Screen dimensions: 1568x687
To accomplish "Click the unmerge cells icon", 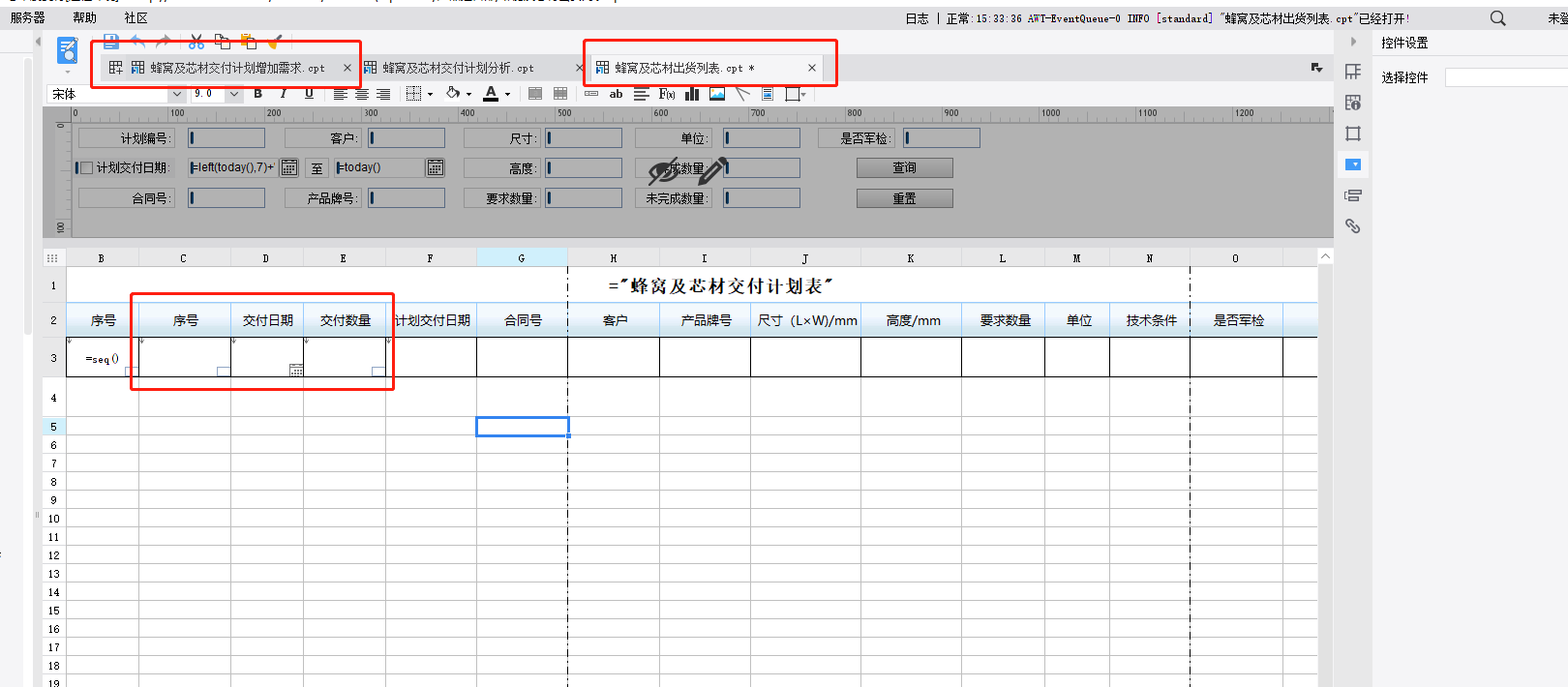I will [x=560, y=94].
